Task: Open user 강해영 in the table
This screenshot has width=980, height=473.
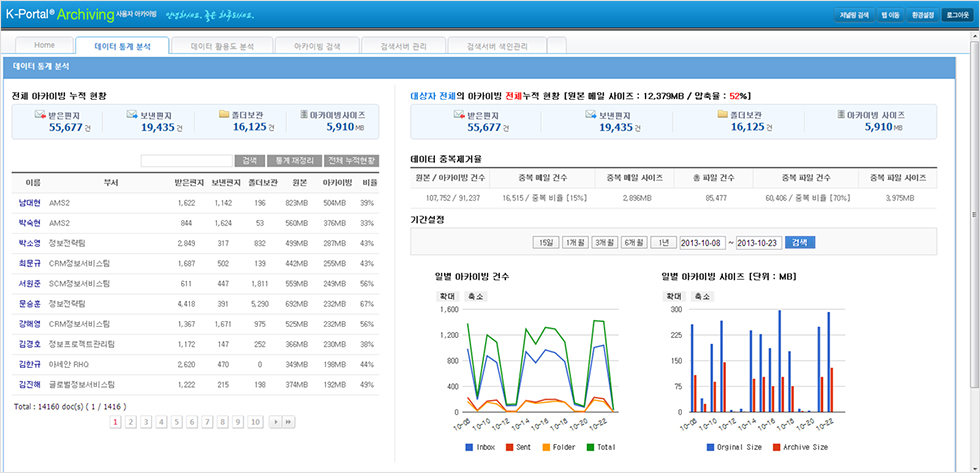Action: (29, 324)
